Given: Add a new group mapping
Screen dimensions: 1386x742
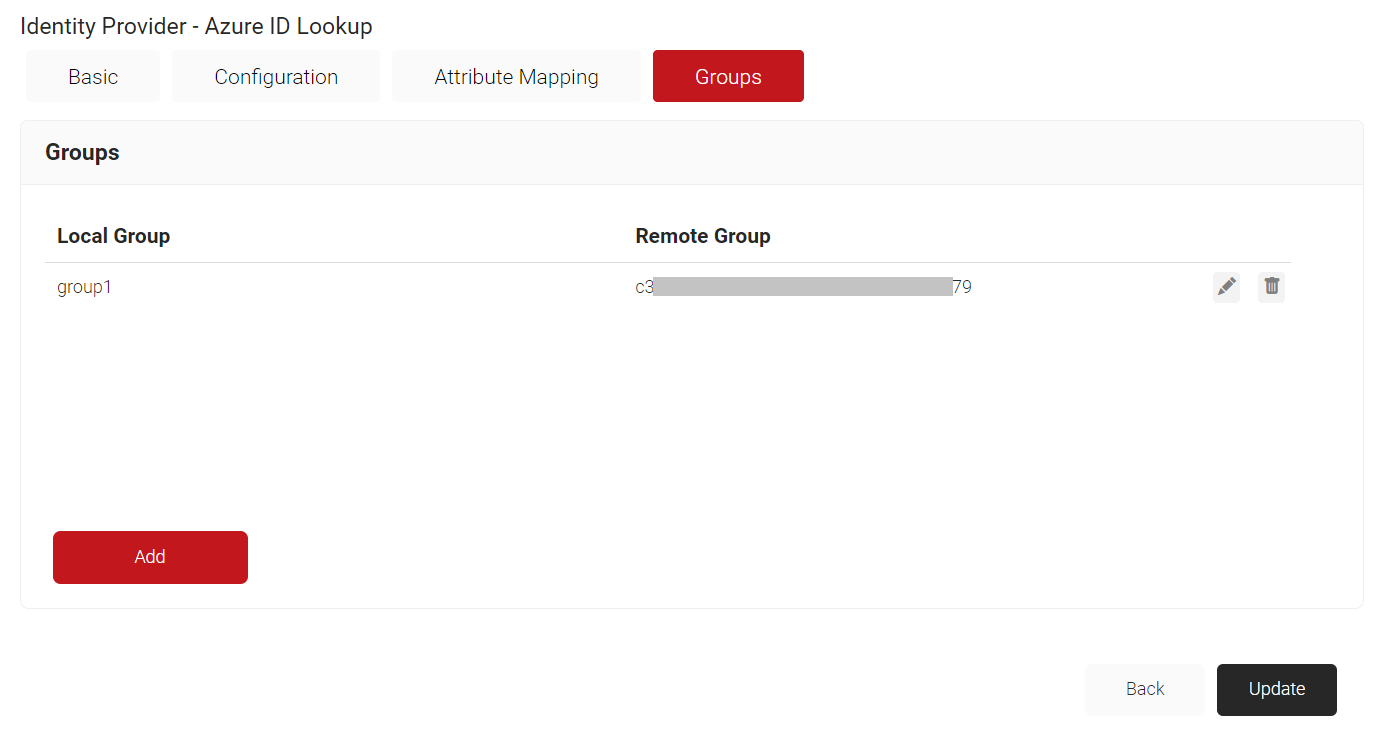Looking at the screenshot, I should tap(150, 557).
